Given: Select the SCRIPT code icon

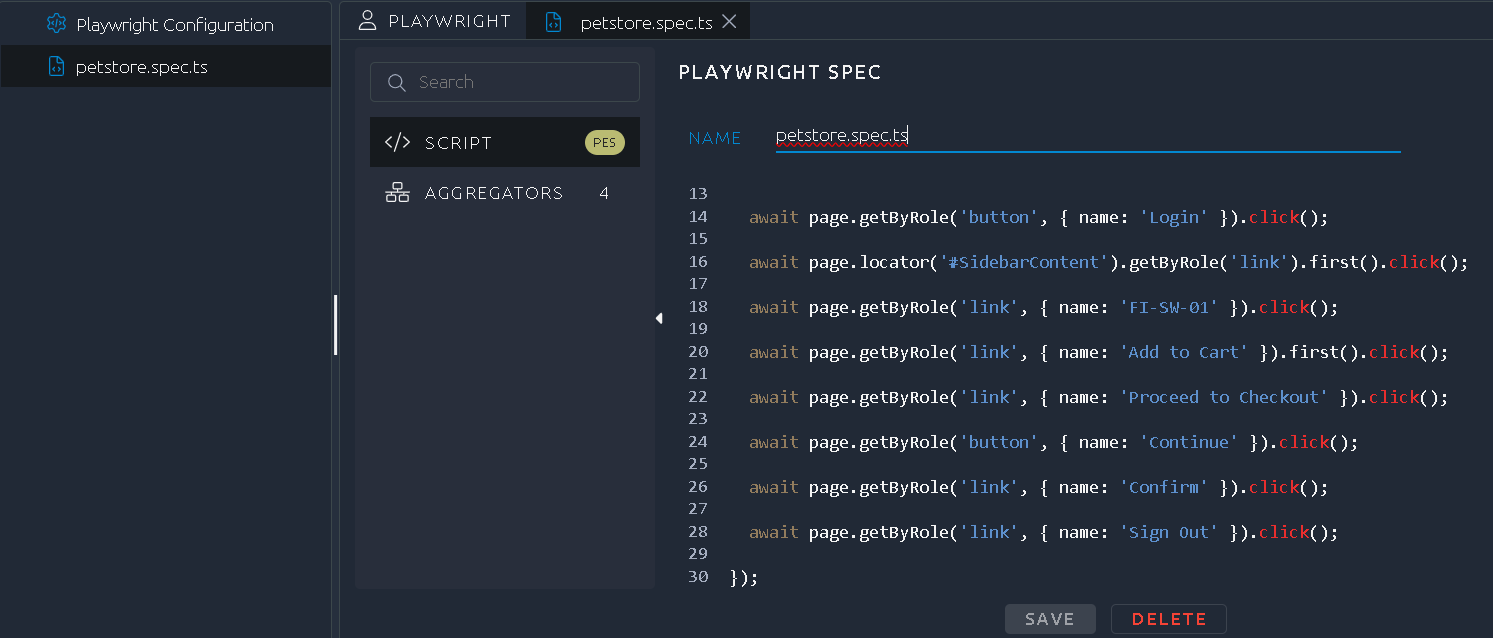Looking at the screenshot, I should click(397, 142).
